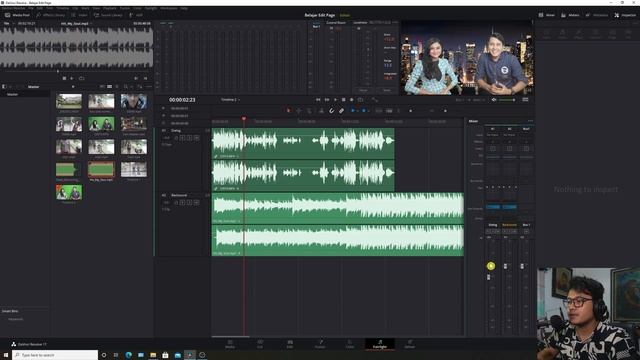Arm record on A1 Dialog track
Screen dimensions: 640x360
pyautogui.click(x=183, y=138)
